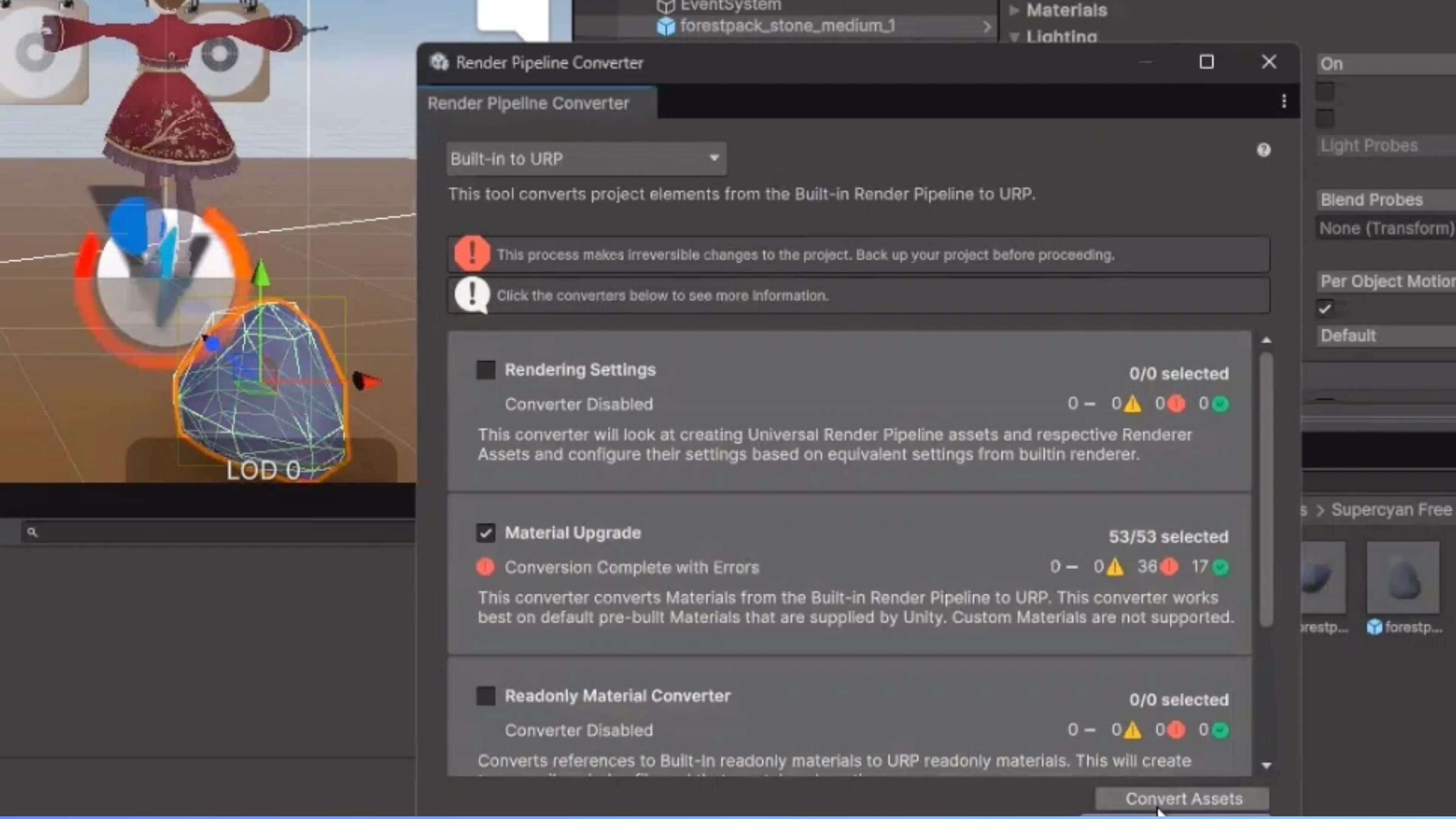Open the Default dropdown in Inspector
Viewport: 1456px width, 819px height.
click(x=1386, y=336)
